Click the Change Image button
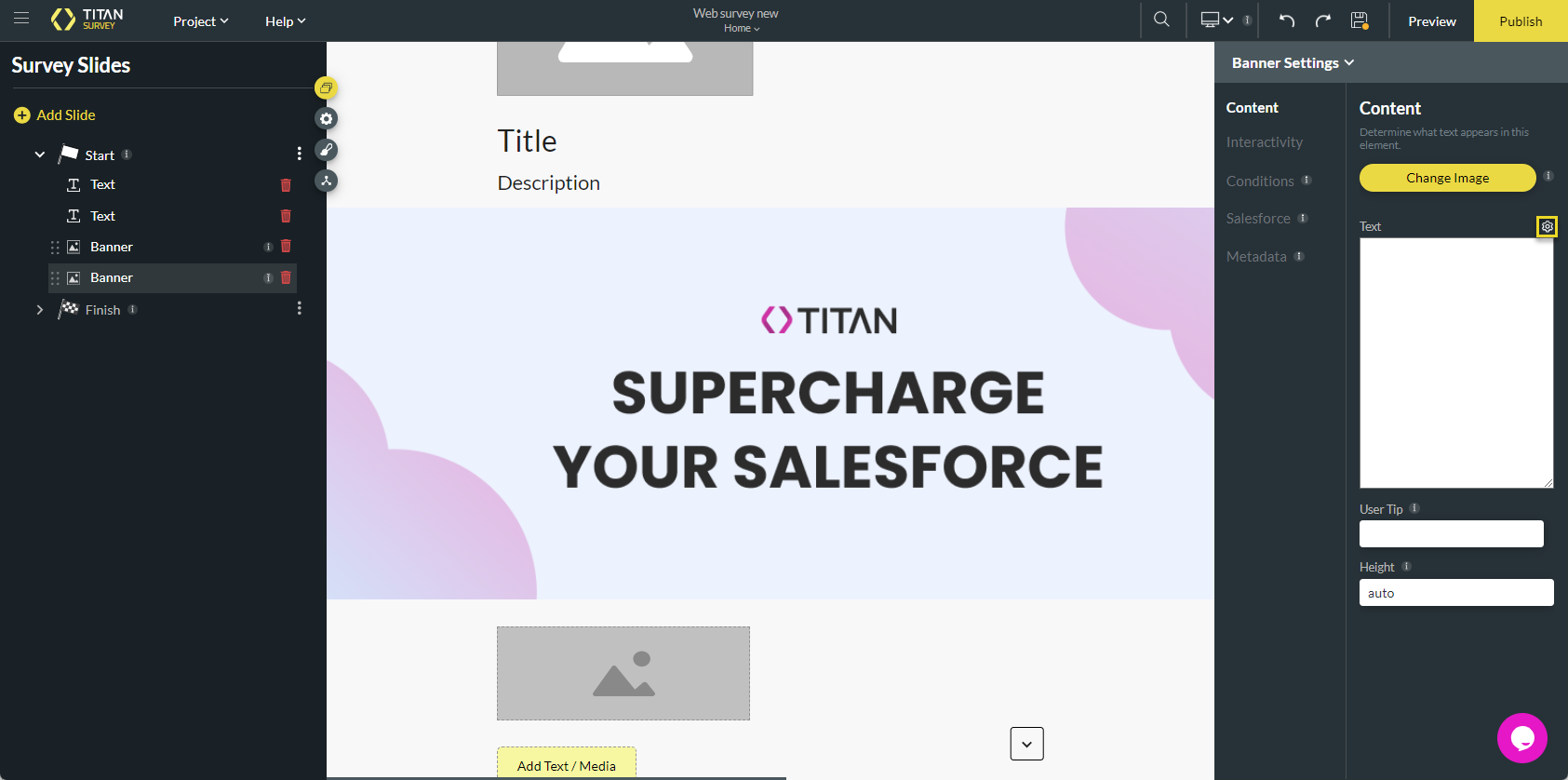 coord(1447,178)
